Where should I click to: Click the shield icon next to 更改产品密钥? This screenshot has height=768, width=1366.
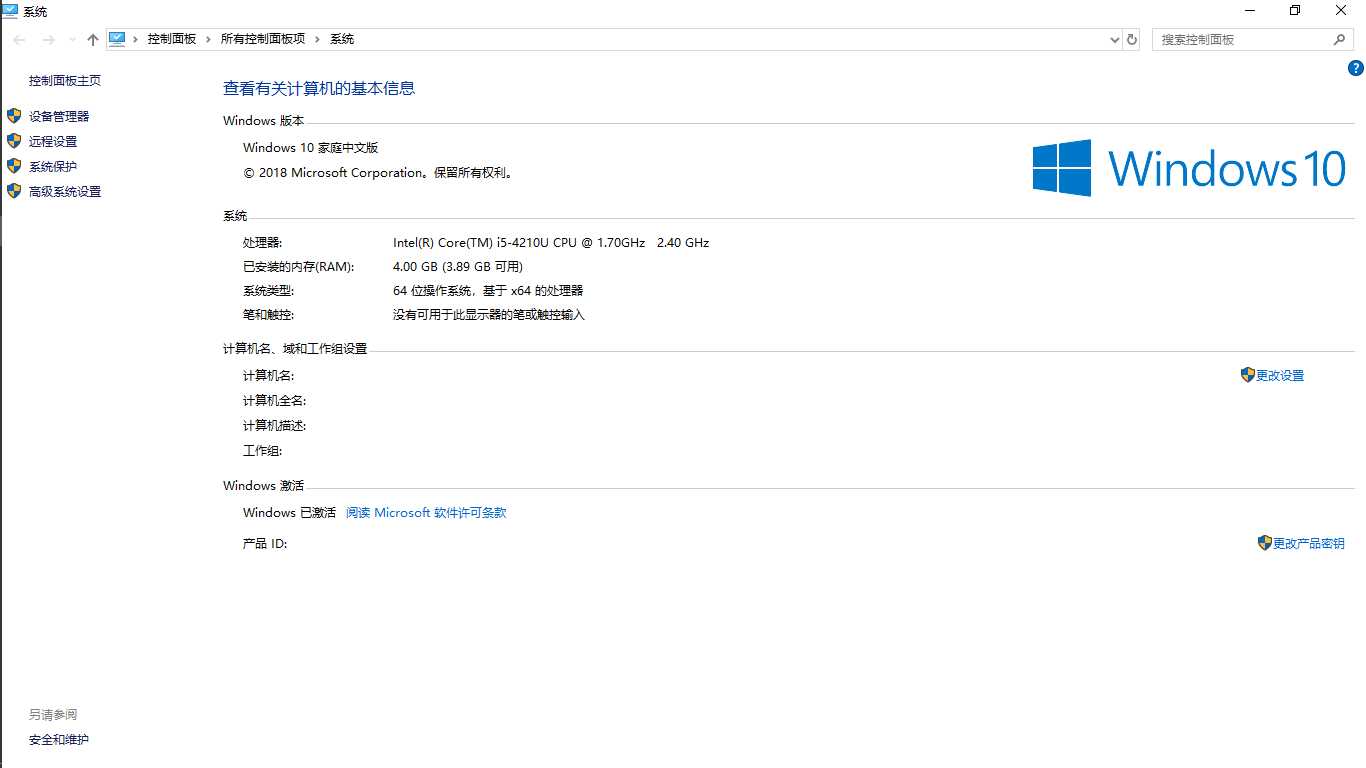1264,543
